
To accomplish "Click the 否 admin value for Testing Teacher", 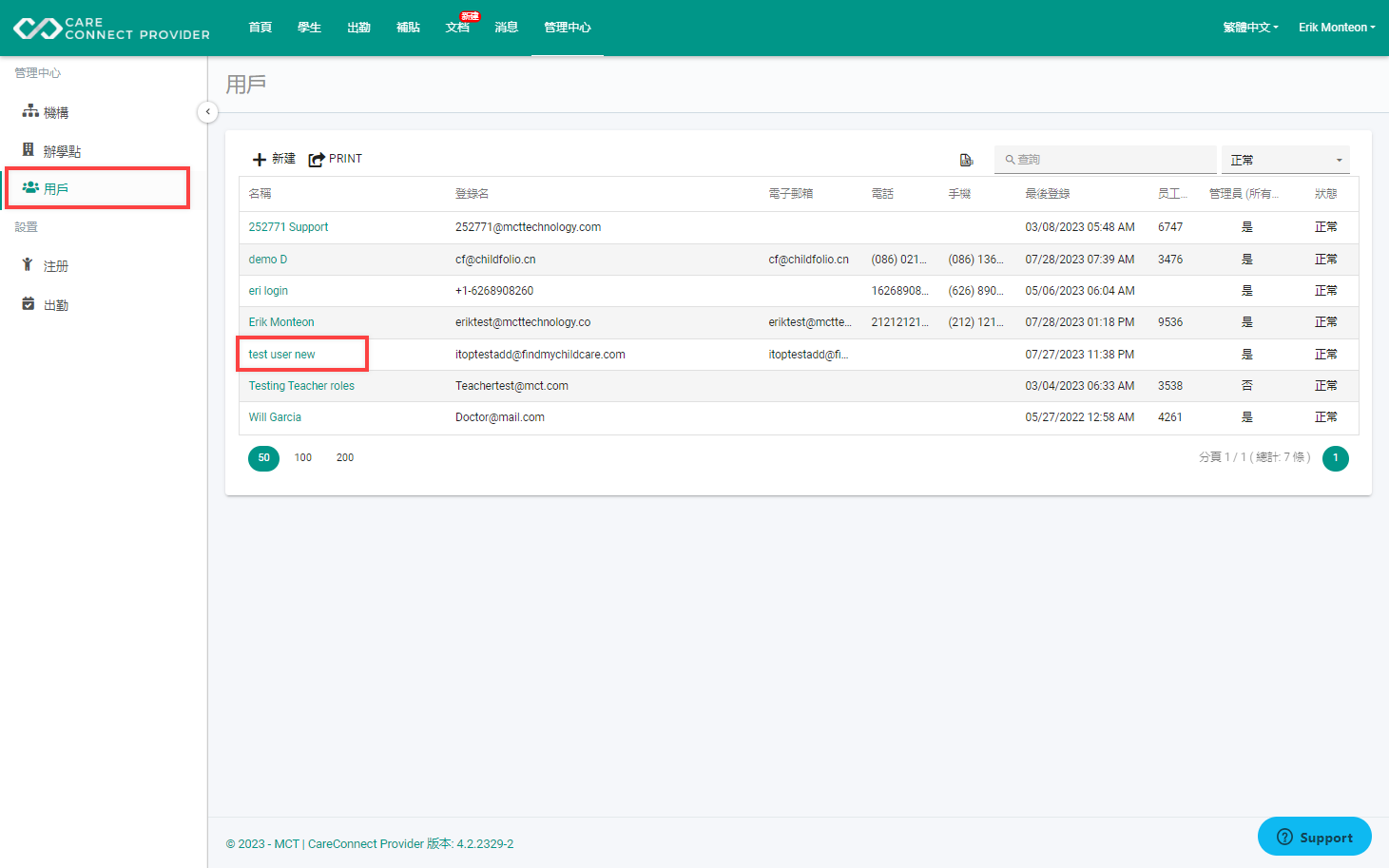I will pos(1246,386).
